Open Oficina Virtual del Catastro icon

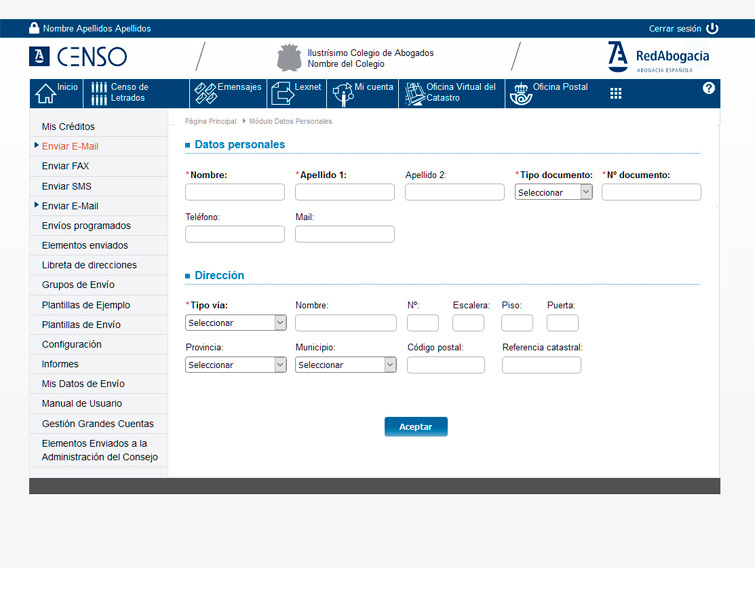pos(414,94)
